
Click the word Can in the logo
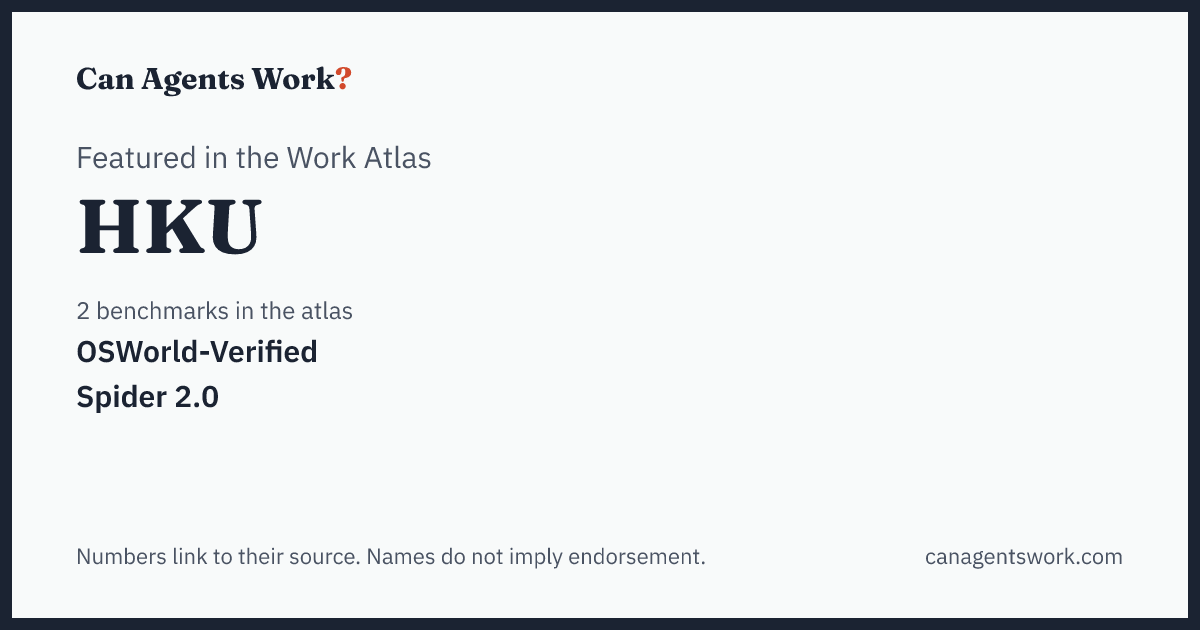[x=104, y=79]
